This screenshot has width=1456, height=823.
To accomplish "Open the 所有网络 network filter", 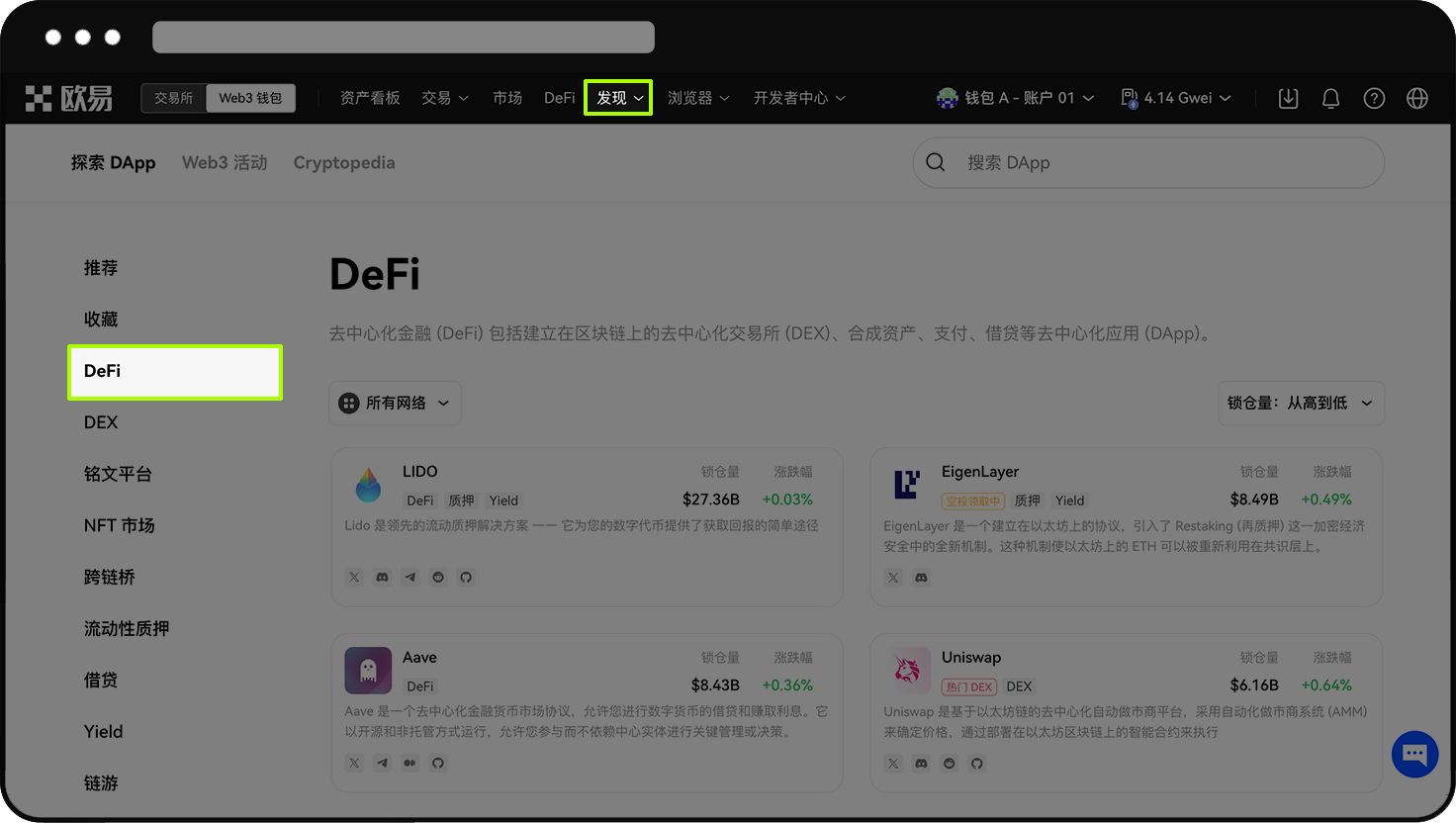I will tap(395, 403).
